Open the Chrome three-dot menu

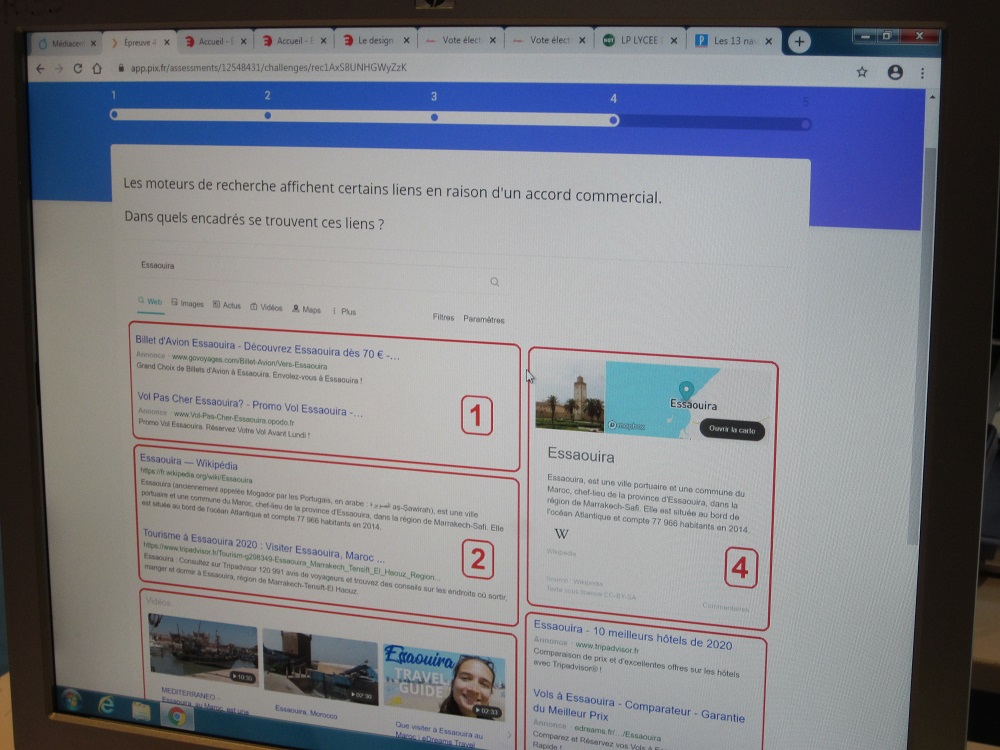coord(922,73)
